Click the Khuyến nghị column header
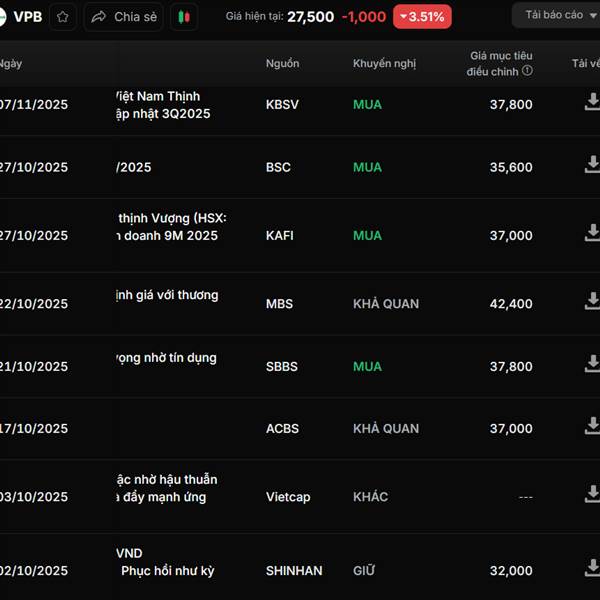600x600 pixels. tap(384, 64)
